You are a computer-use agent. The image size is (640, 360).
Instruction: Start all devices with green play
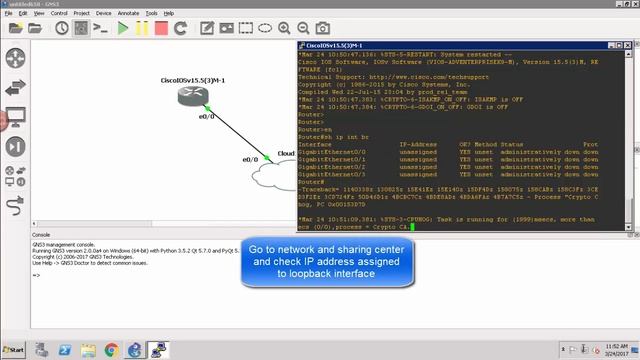click(x=122, y=28)
